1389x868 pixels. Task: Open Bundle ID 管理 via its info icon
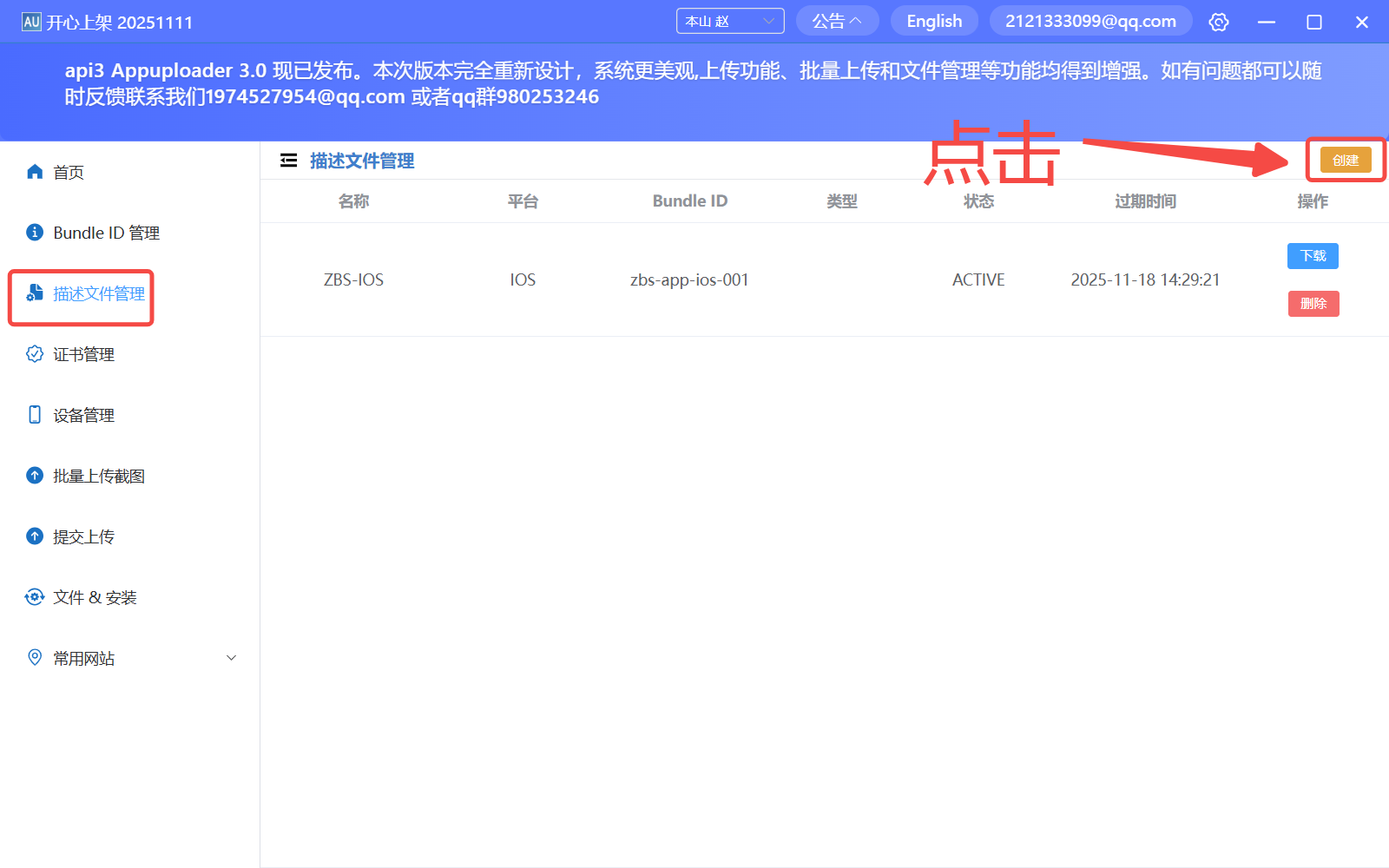tap(34, 232)
